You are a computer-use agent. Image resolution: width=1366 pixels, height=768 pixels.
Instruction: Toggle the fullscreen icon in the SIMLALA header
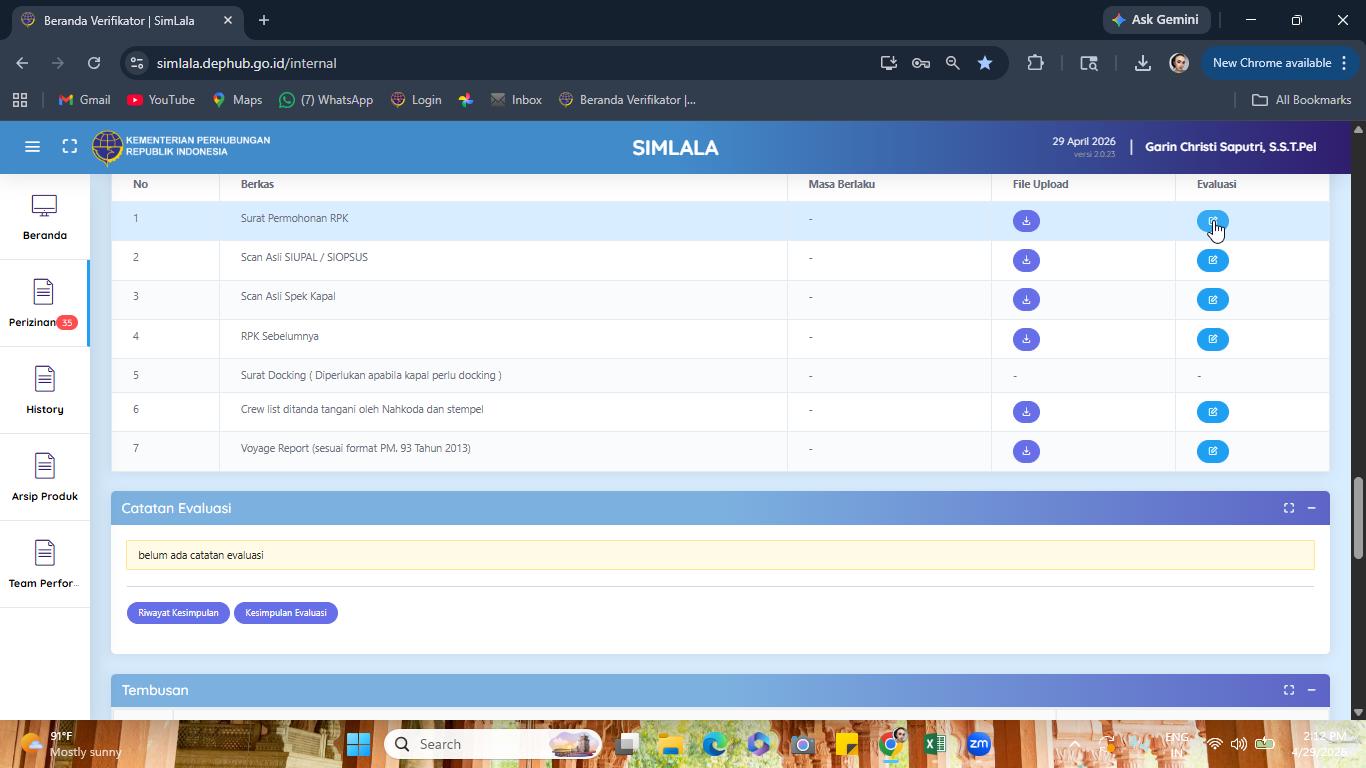pos(69,147)
